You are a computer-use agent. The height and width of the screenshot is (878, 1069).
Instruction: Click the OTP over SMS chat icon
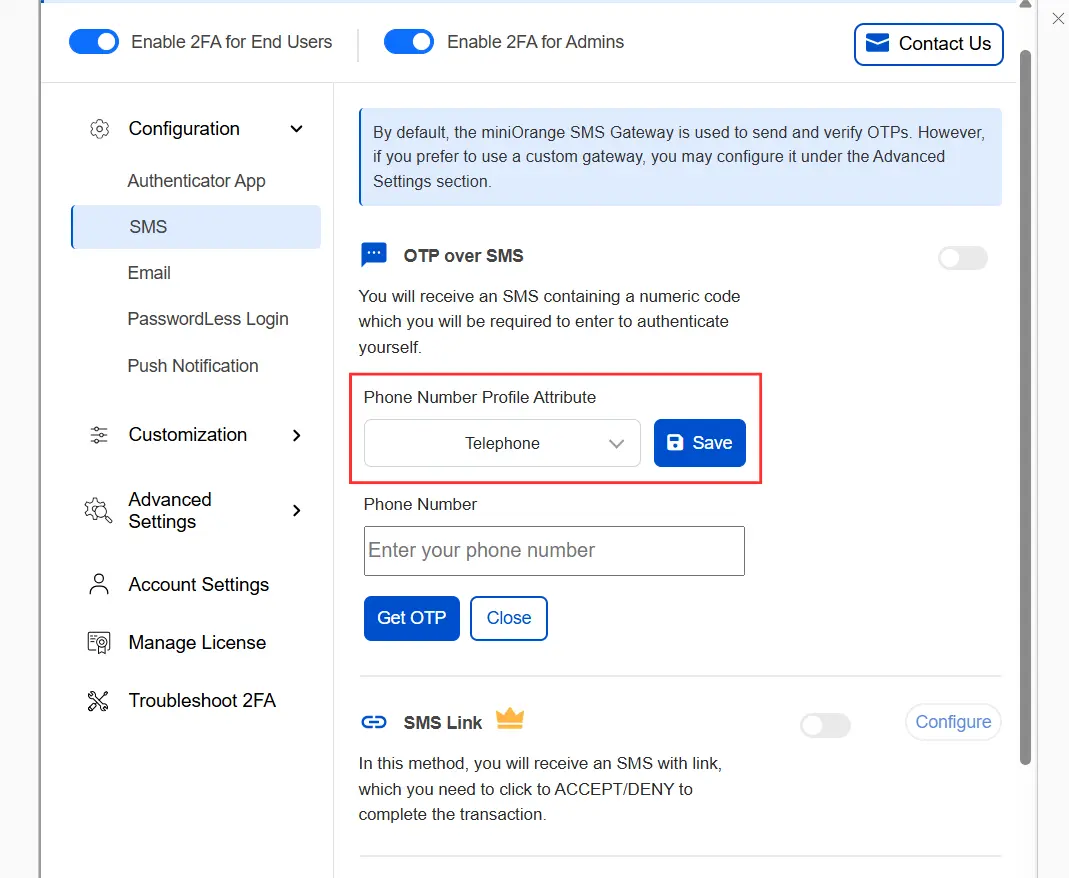(x=374, y=255)
